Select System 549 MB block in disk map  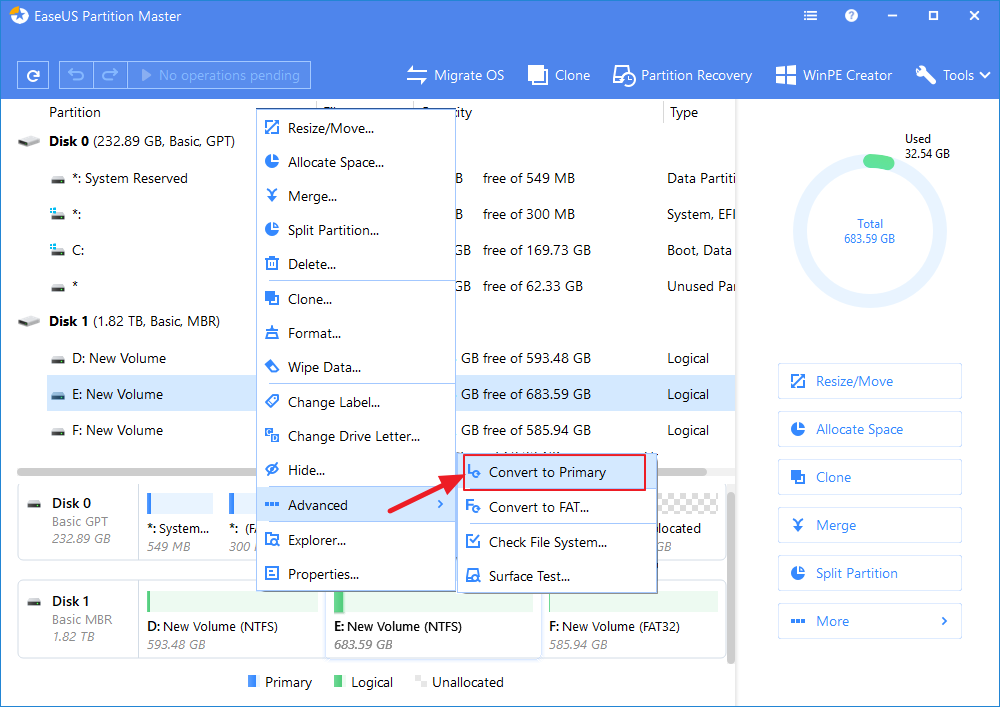tap(180, 521)
